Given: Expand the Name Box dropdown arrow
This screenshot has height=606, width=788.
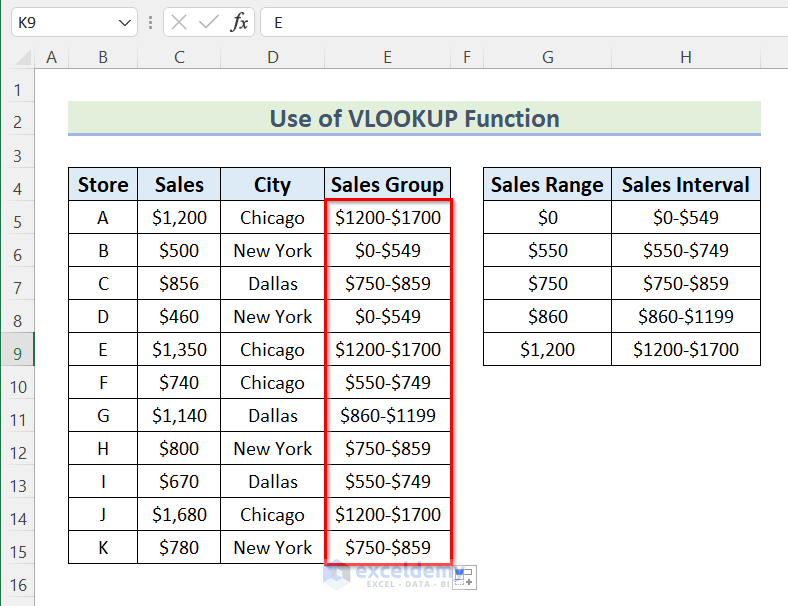Looking at the screenshot, I should (x=125, y=22).
